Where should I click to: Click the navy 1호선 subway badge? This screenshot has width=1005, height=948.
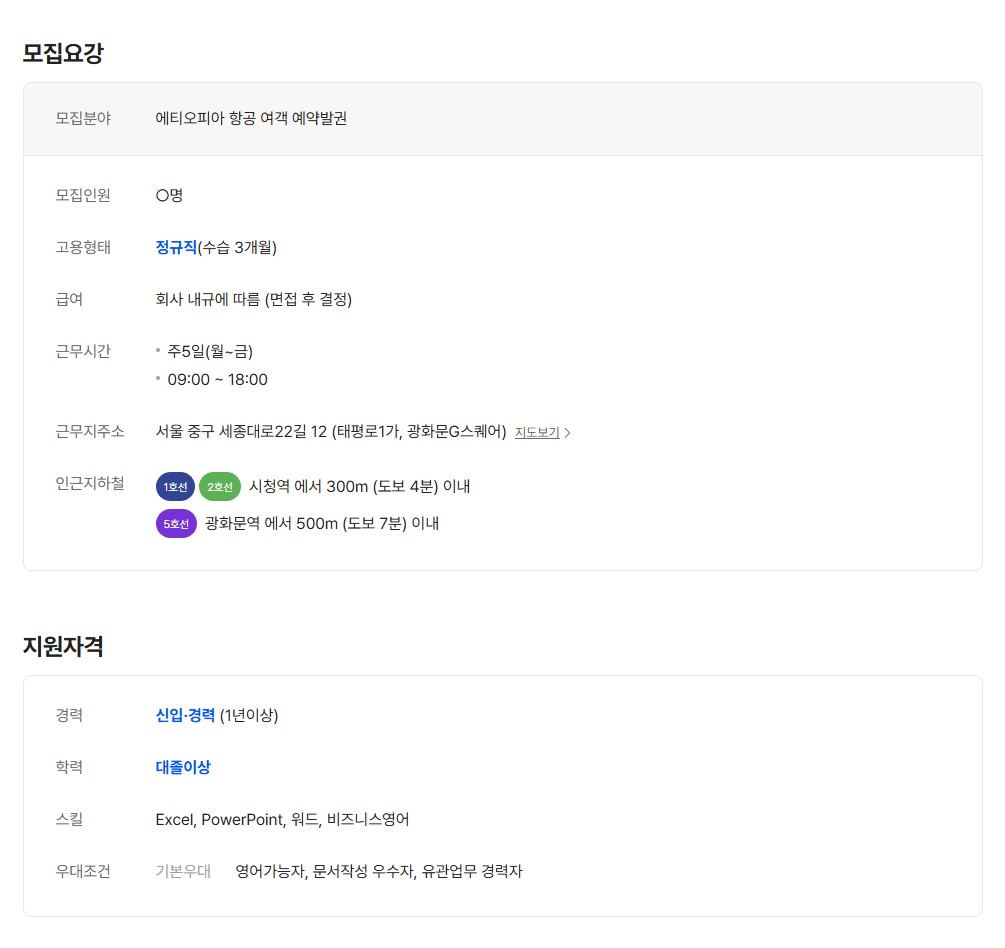coord(175,487)
